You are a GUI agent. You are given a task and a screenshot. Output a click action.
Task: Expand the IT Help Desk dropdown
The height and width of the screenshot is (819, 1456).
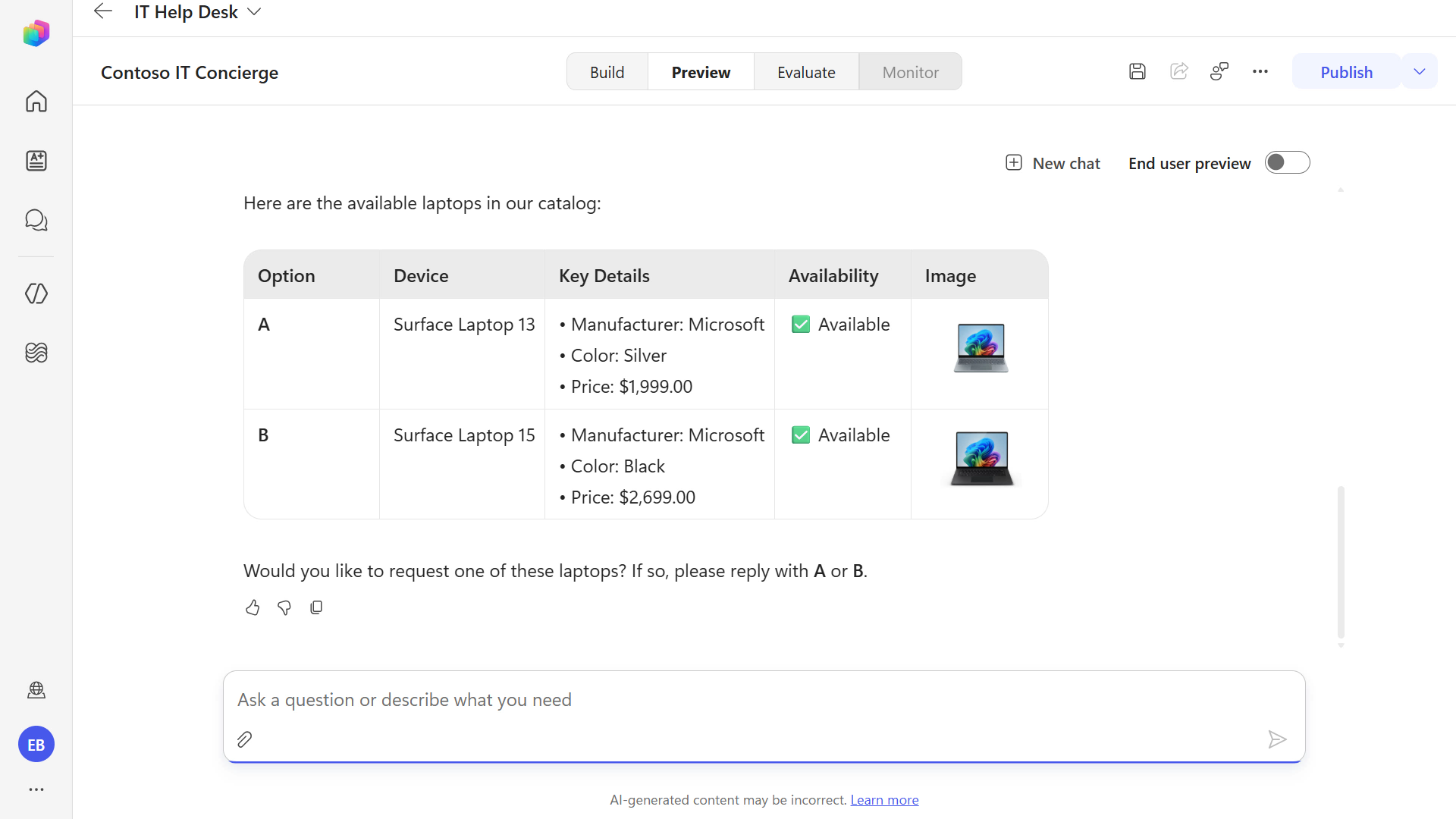pyautogui.click(x=255, y=11)
